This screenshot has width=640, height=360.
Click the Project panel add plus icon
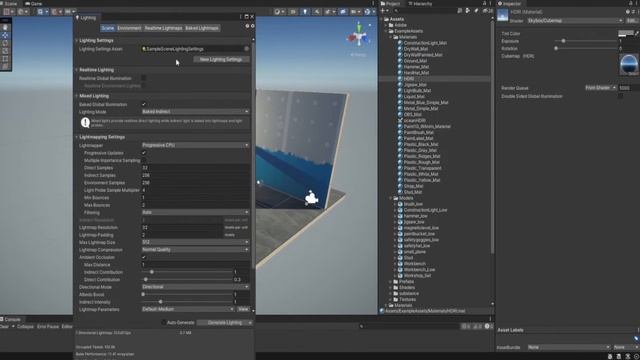pos(383,11)
